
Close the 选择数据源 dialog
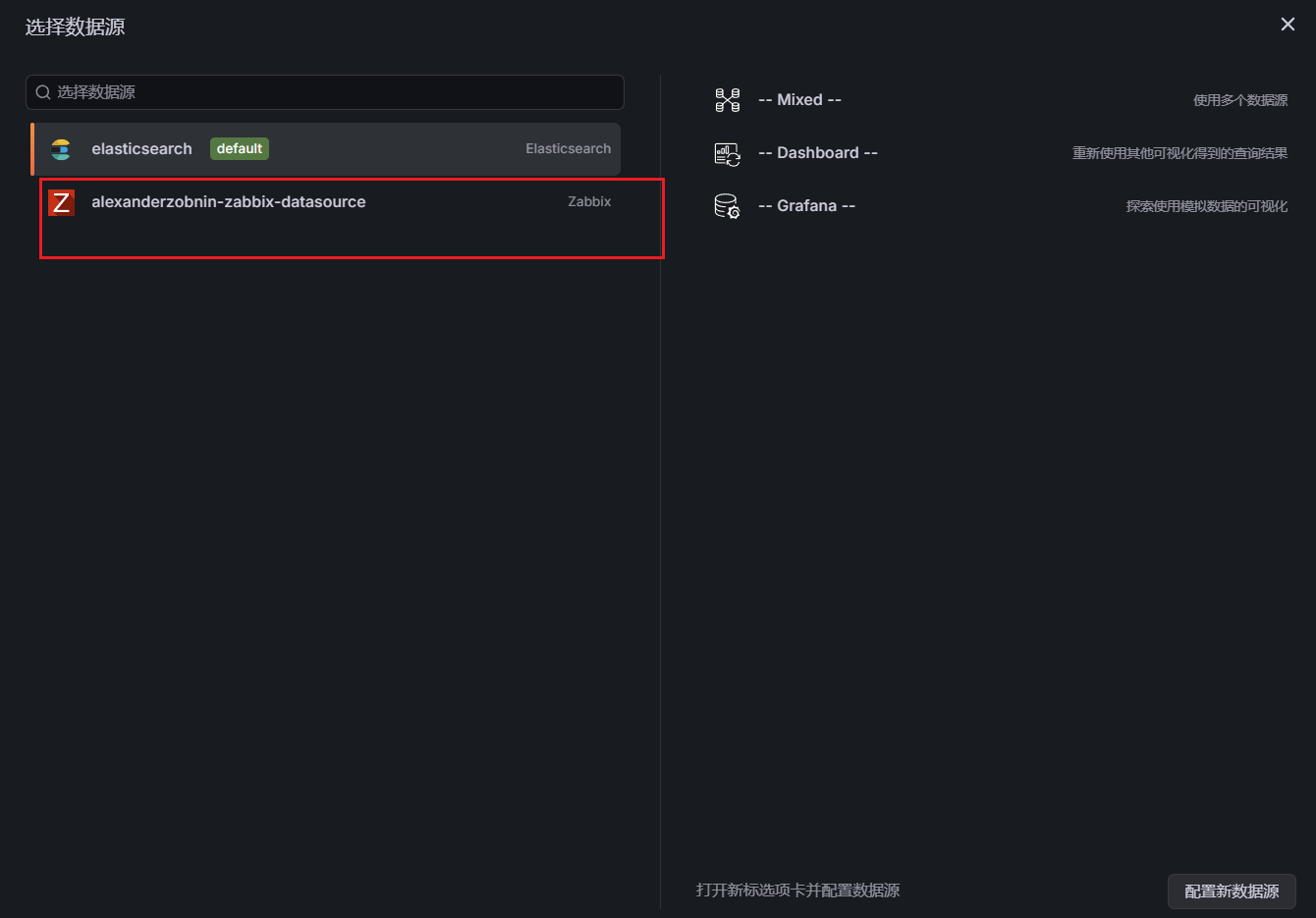click(1288, 25)
